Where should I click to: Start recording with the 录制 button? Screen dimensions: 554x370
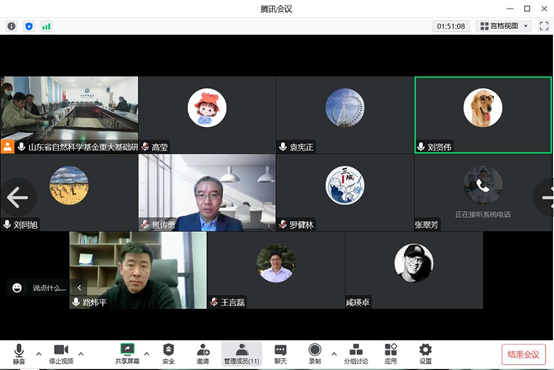(314, 353)
